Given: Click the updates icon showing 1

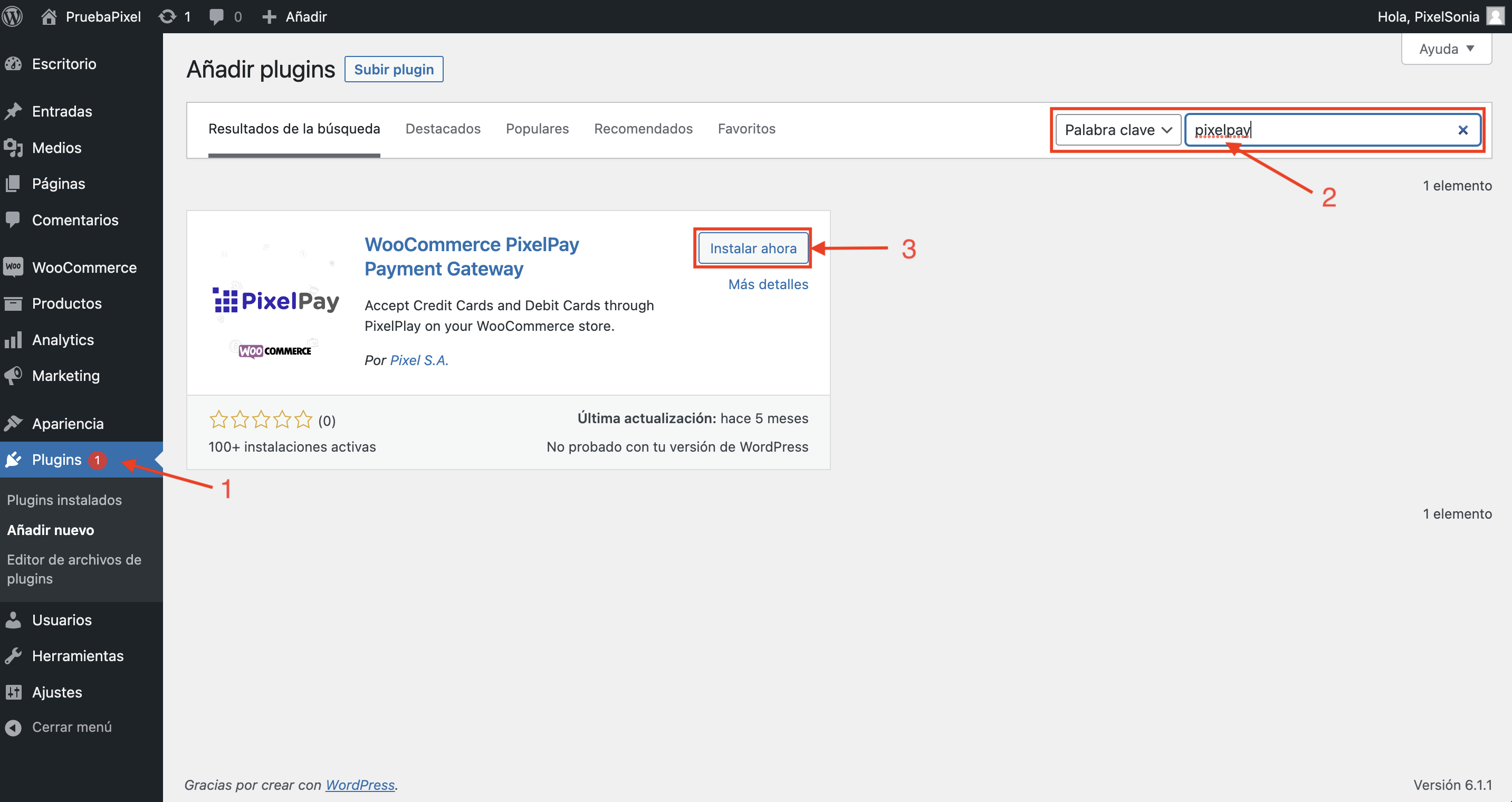Looking at the screenshot, I should click(x=175, y=16).
